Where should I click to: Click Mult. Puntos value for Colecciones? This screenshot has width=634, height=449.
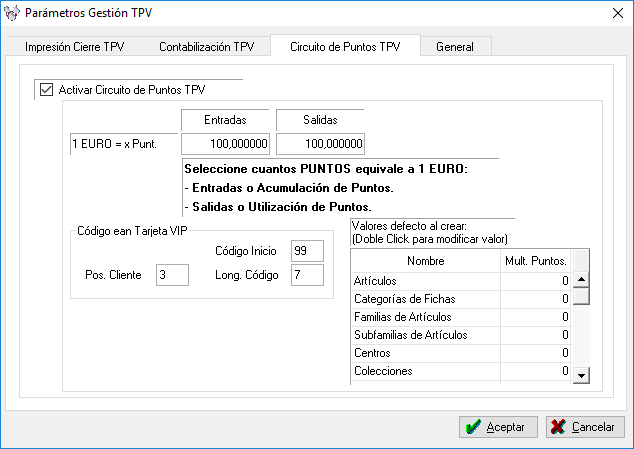pyautogui.click(x=536, y=371)
